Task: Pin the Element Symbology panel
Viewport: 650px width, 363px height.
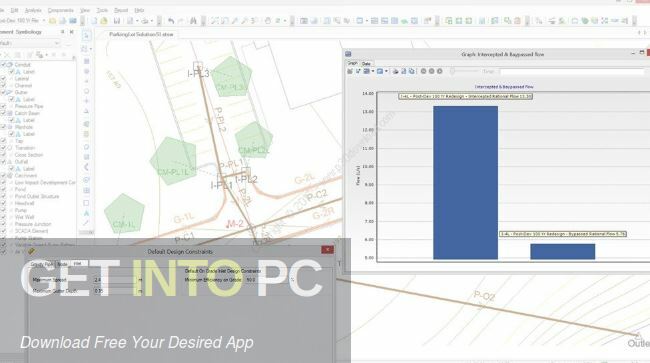Action: click(63, 32)
